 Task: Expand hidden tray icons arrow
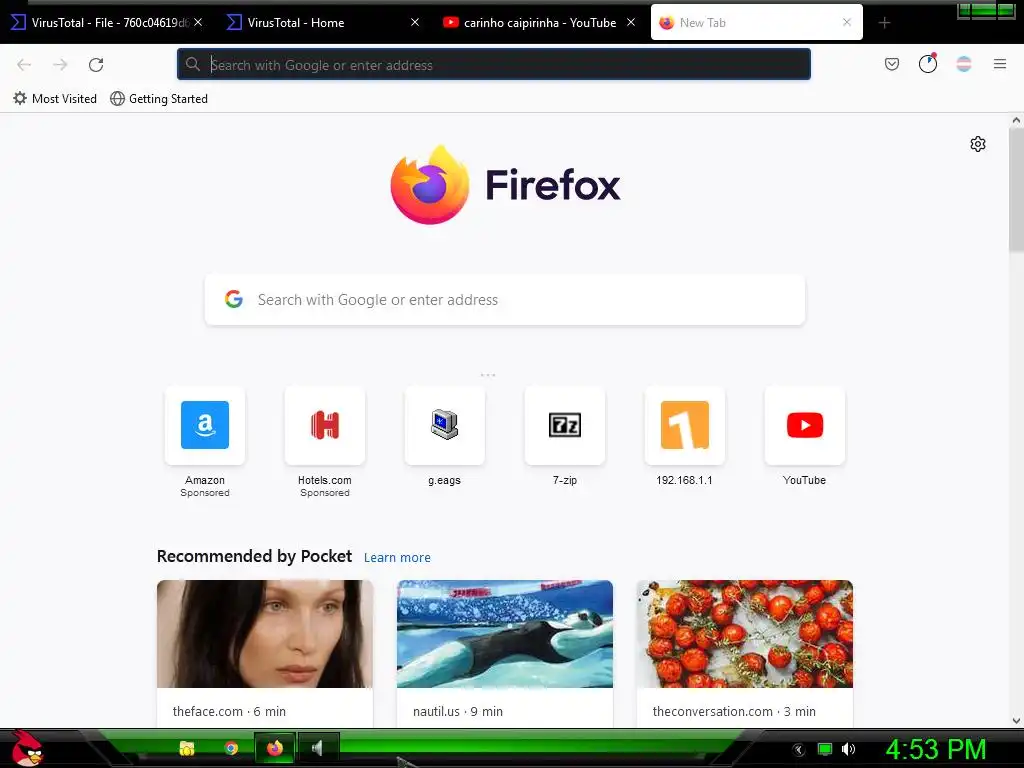tap(799, 750)
